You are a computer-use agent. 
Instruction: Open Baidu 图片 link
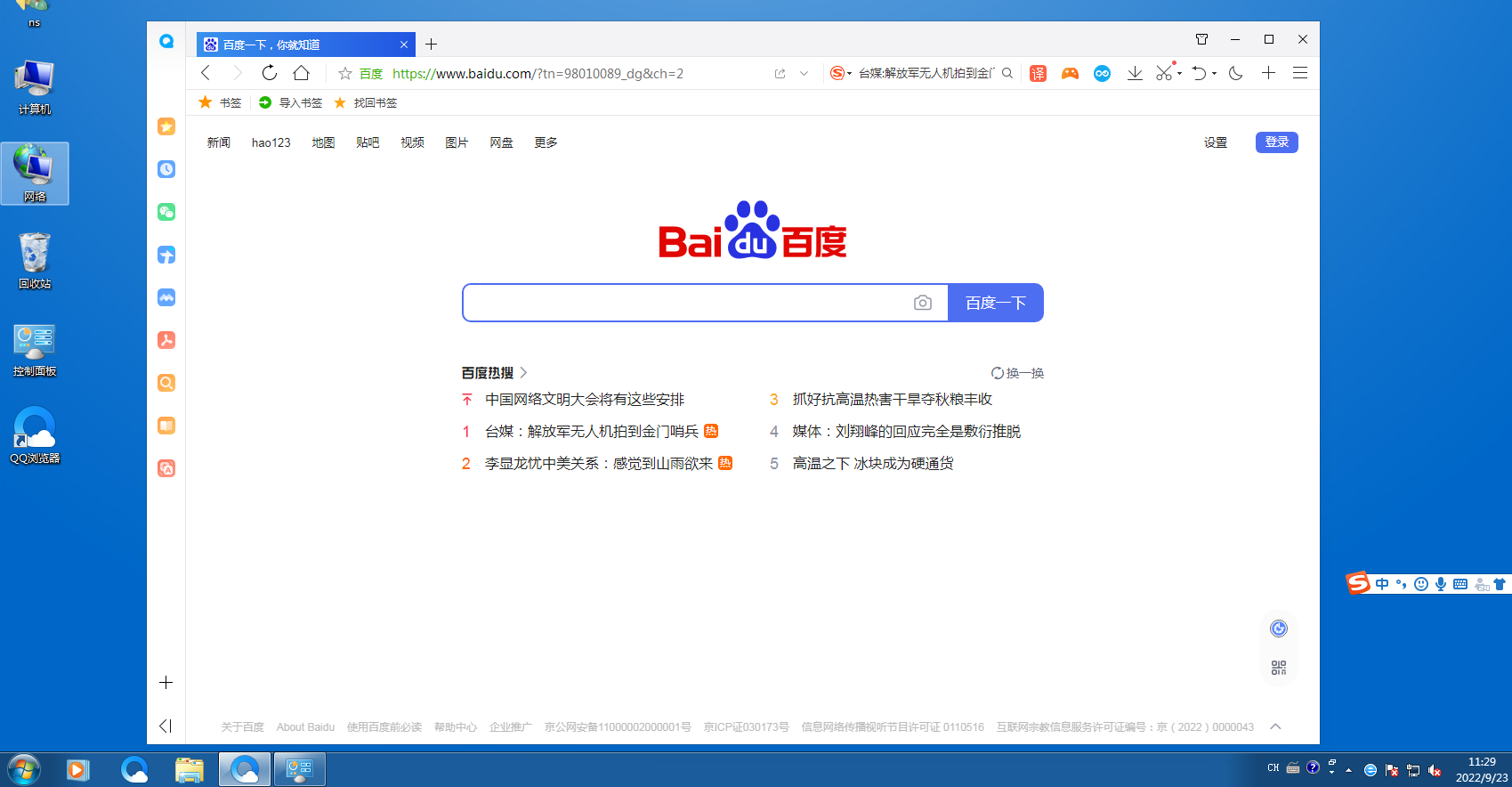coord(457,142)
